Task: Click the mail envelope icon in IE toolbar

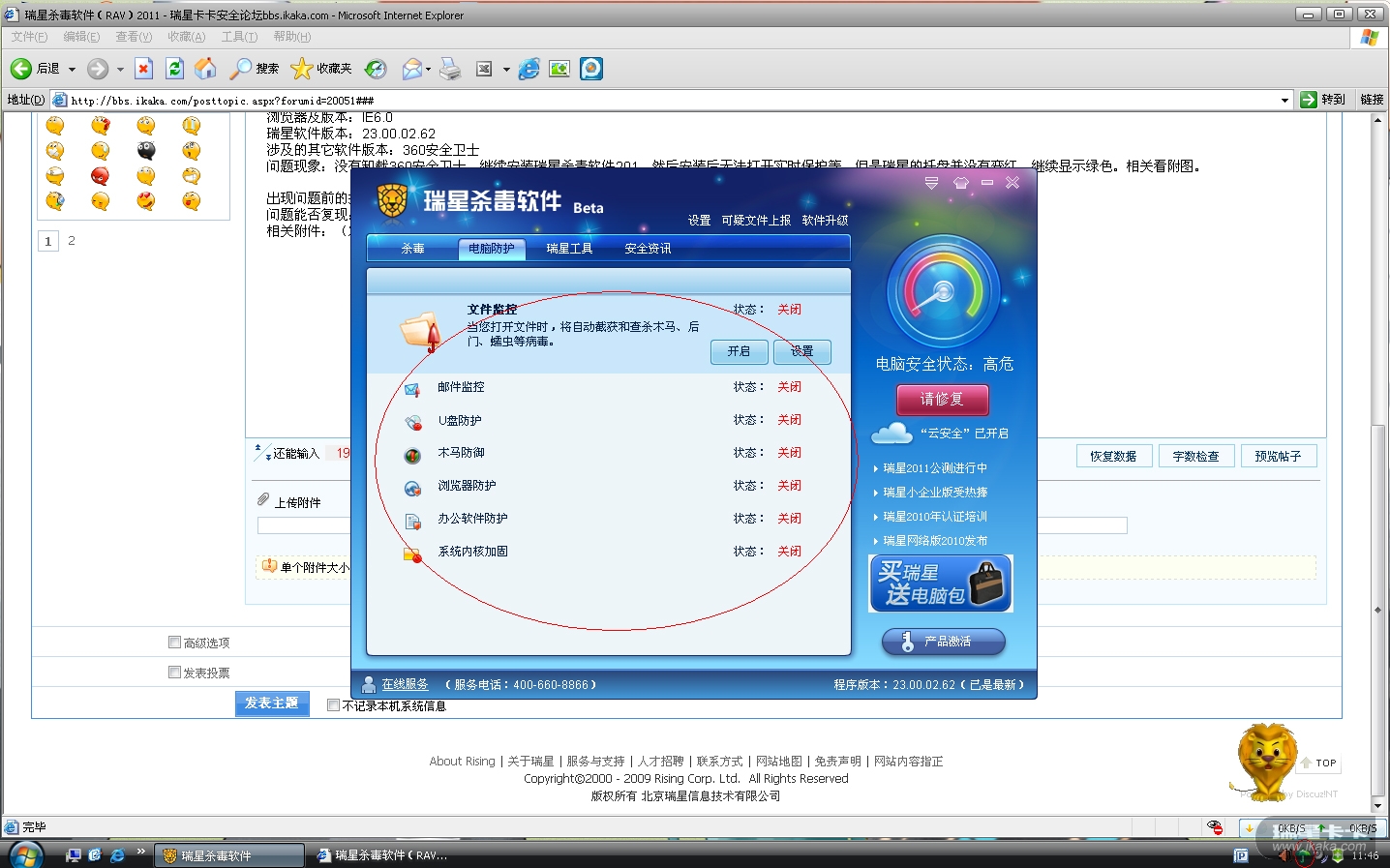Action: 411,69
